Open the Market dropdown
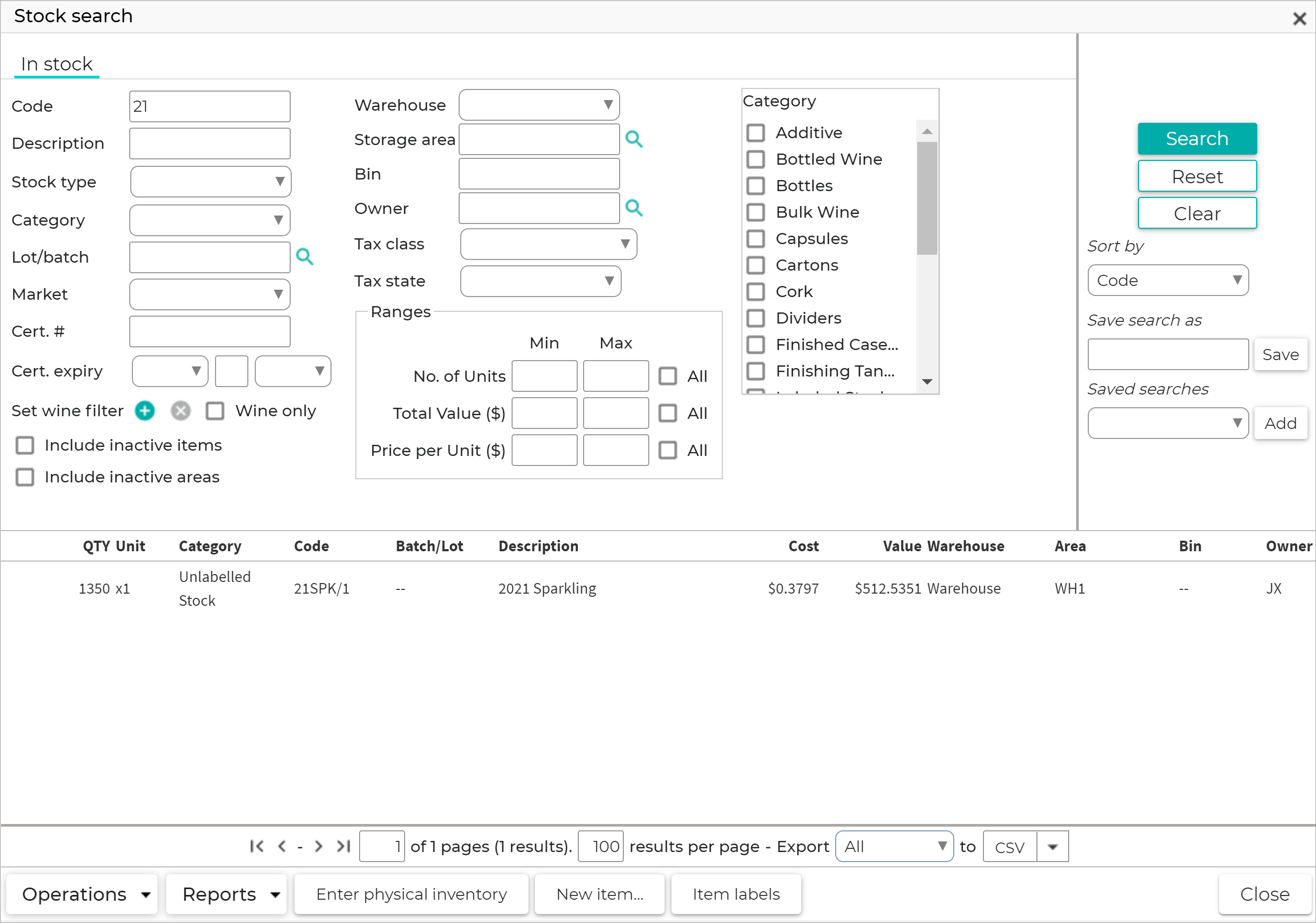The width and height of the screenshot is (1316, 923). click(210, 294)
